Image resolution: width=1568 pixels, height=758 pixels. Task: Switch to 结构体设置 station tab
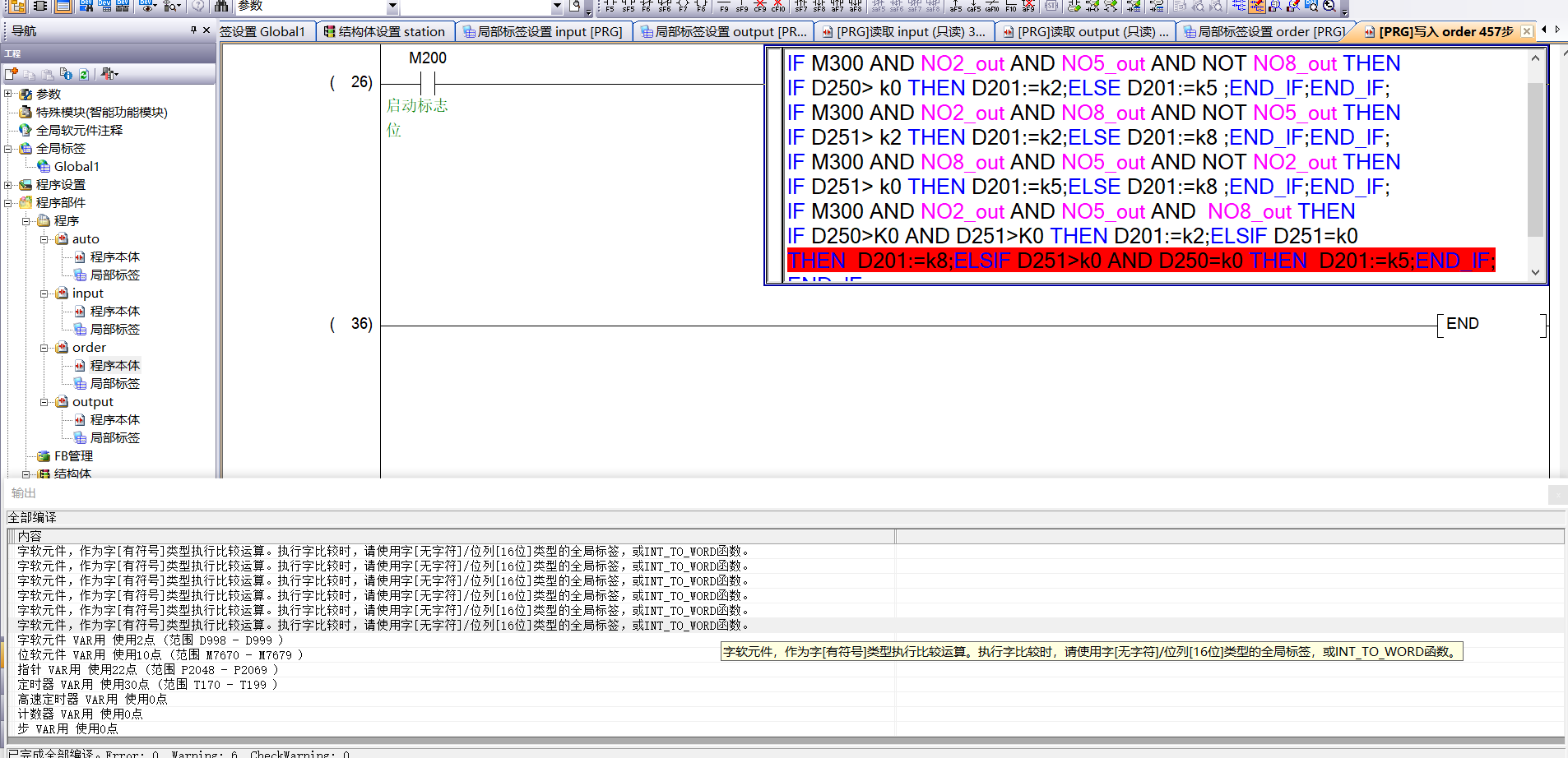[384, 32]
